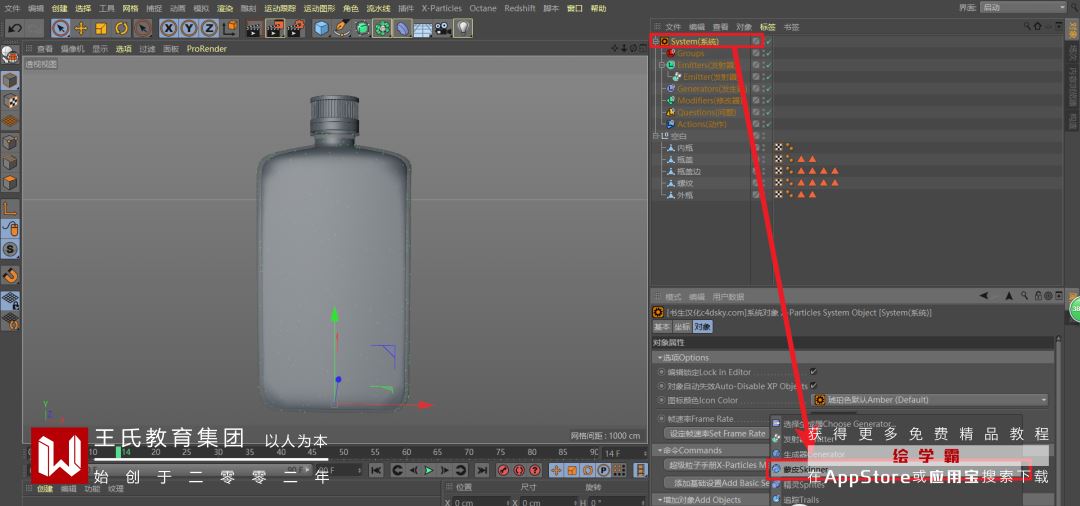This screenshot has height=506, width=1080.
Task: Add a floor grid environment object
Action: [423, 29]
